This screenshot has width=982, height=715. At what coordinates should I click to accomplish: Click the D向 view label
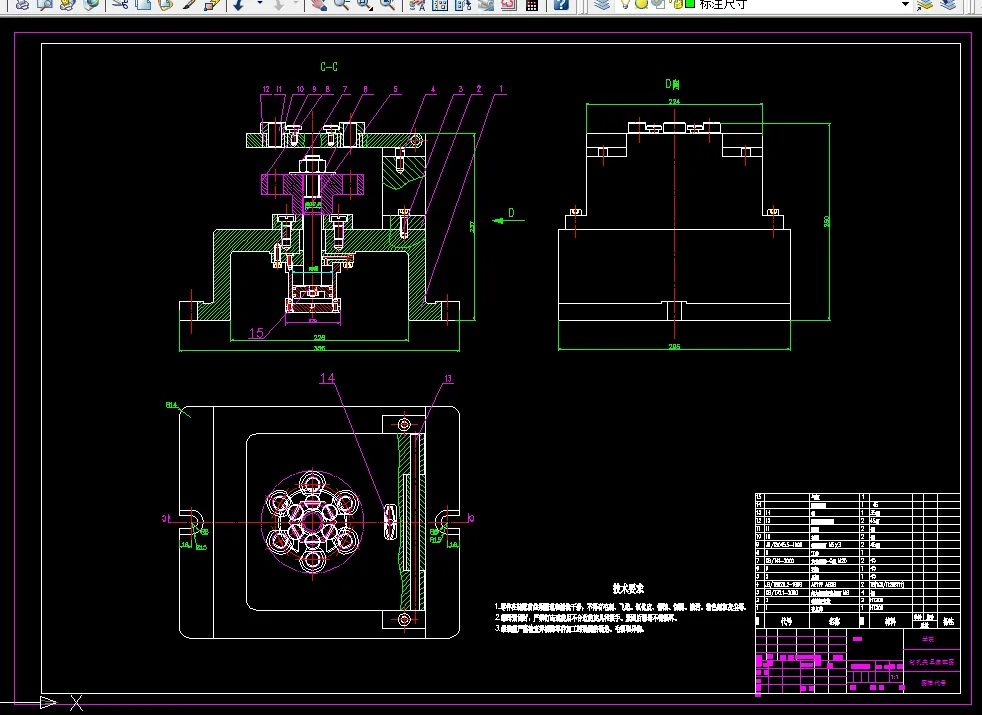point(673,84)
